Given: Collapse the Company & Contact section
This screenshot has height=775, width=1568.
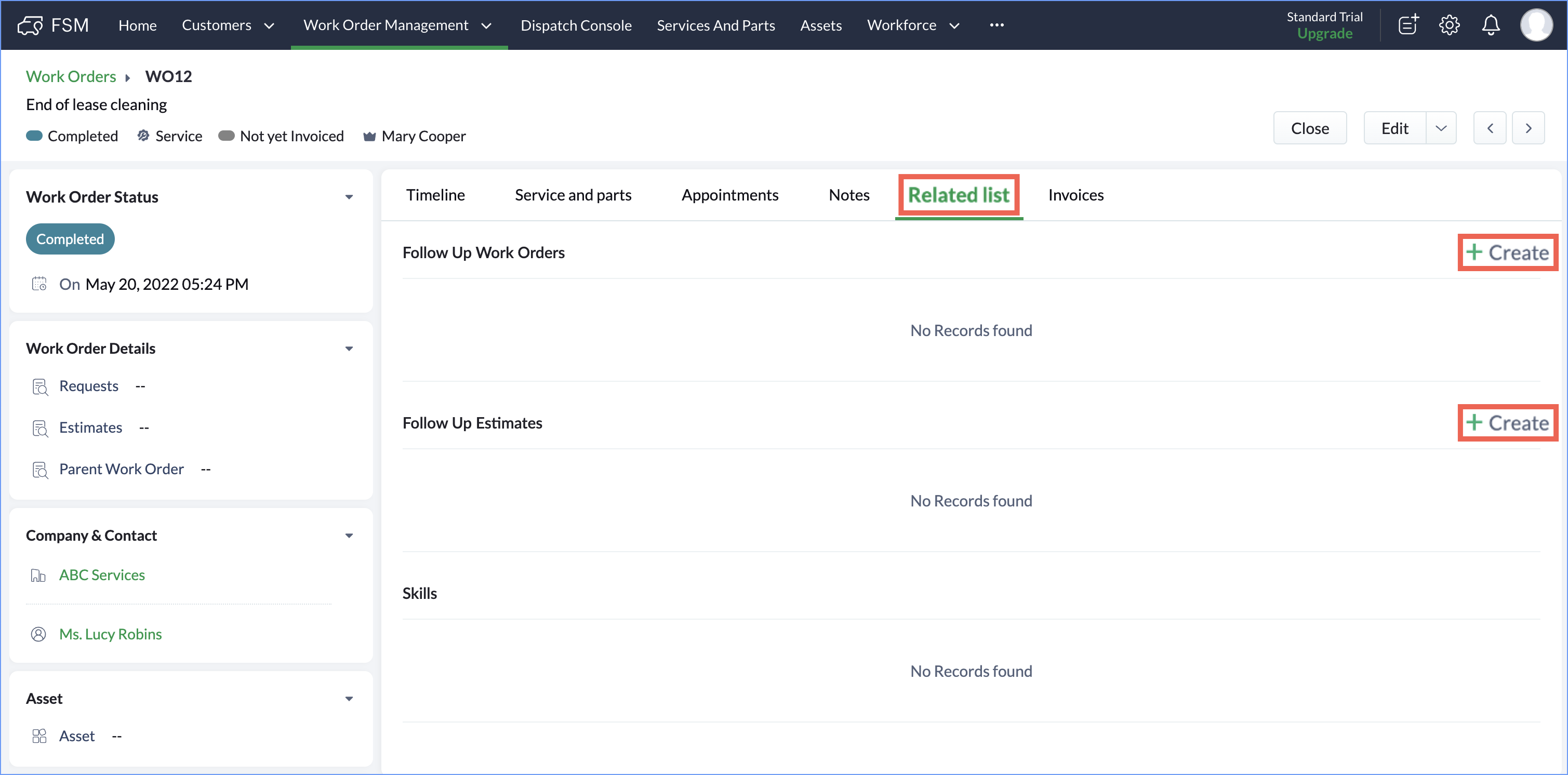Looking at the screenshot, I should [349, 536].
